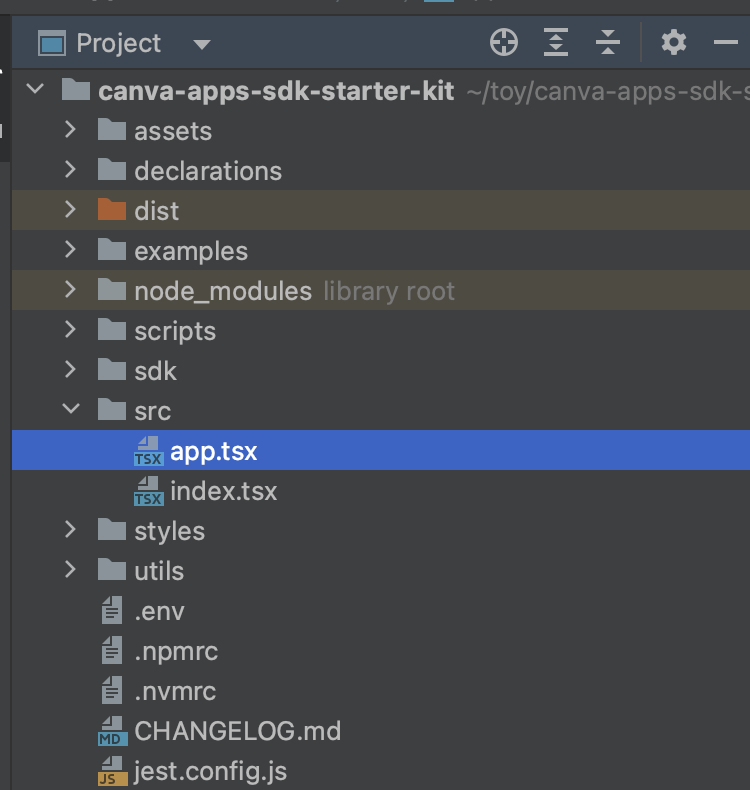Viewport: 750px width, 790px height.
Task: Click the Project view window icon
Action: [x=52, y=43]
